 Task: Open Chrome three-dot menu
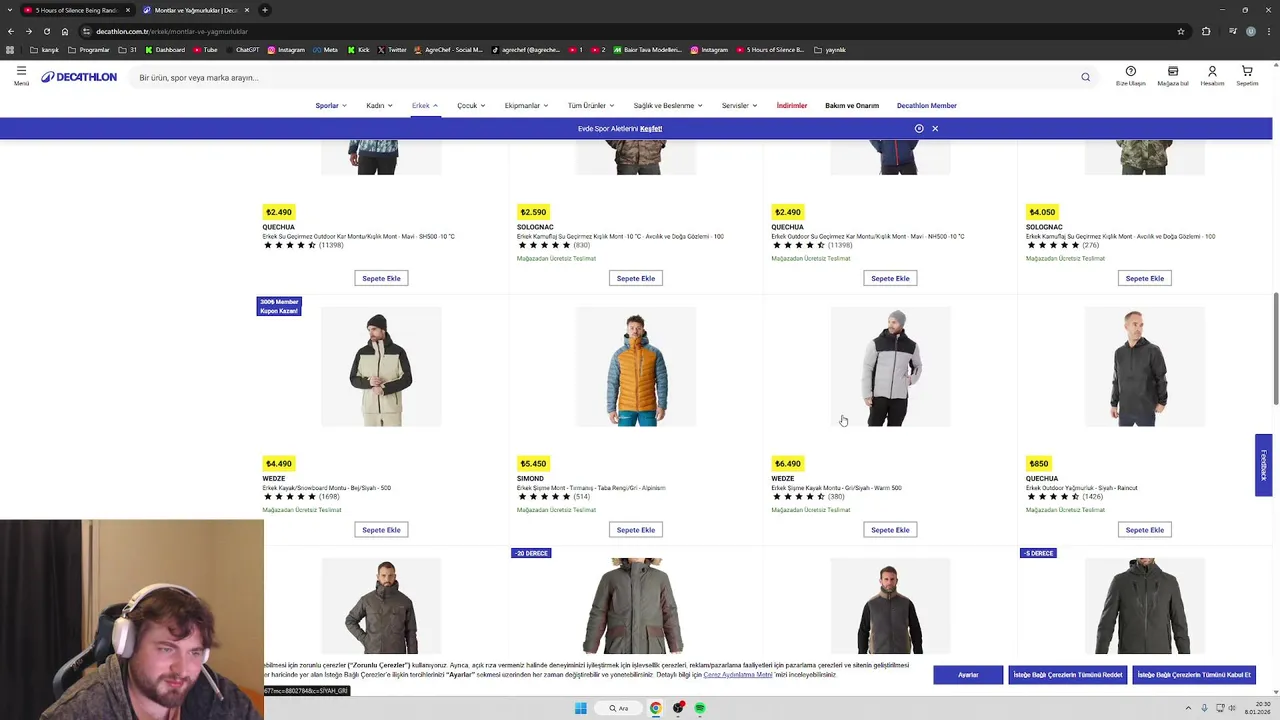point(1267,31)
